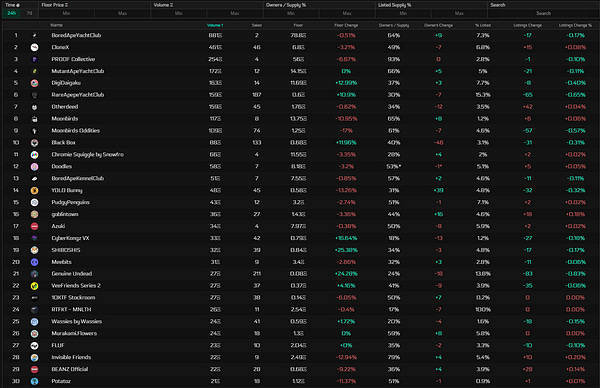Click the CyberKongz VX collection icon
600x388 pixels.
pyautogui.click(x=34, y=238)
